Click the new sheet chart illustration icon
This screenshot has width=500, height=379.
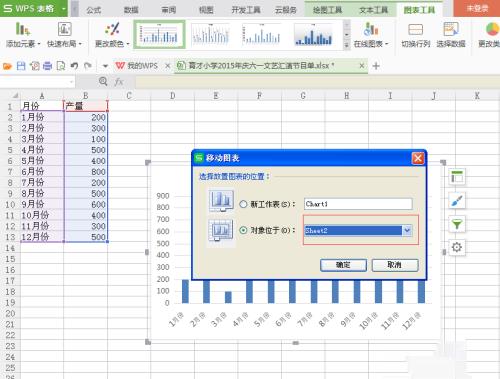(x=221, y=201)
